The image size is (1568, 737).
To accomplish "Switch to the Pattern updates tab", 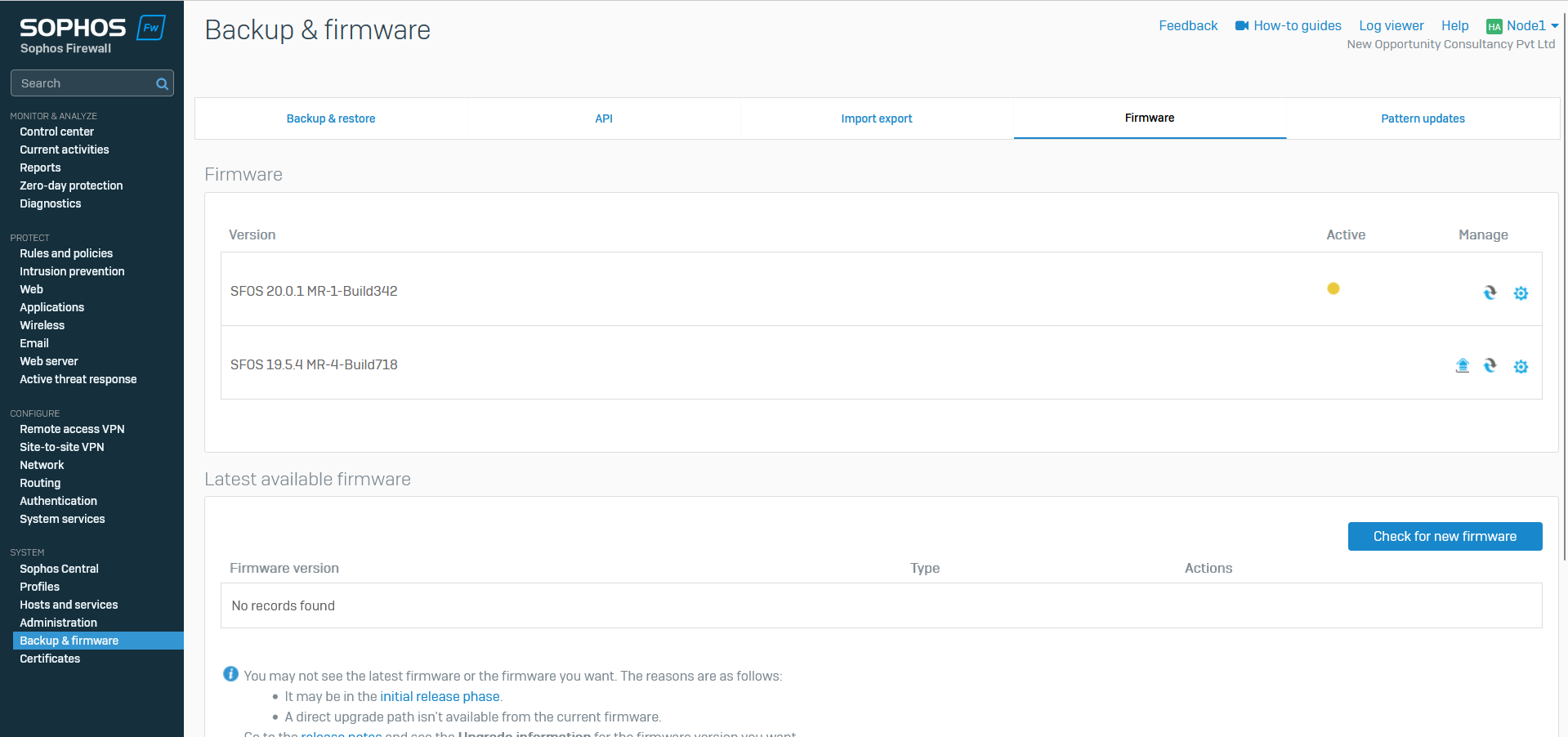I will coord(1423,118).
